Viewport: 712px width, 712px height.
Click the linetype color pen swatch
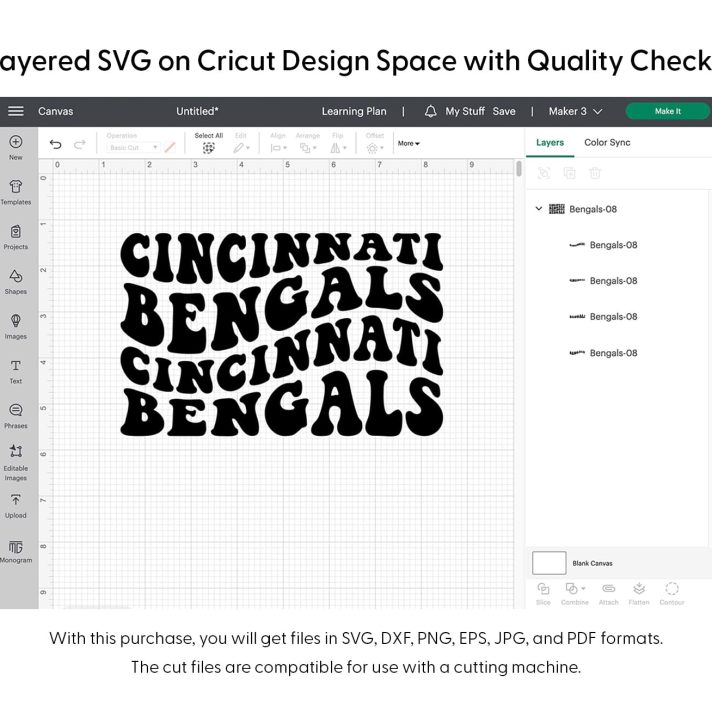(x=170, y=148)
